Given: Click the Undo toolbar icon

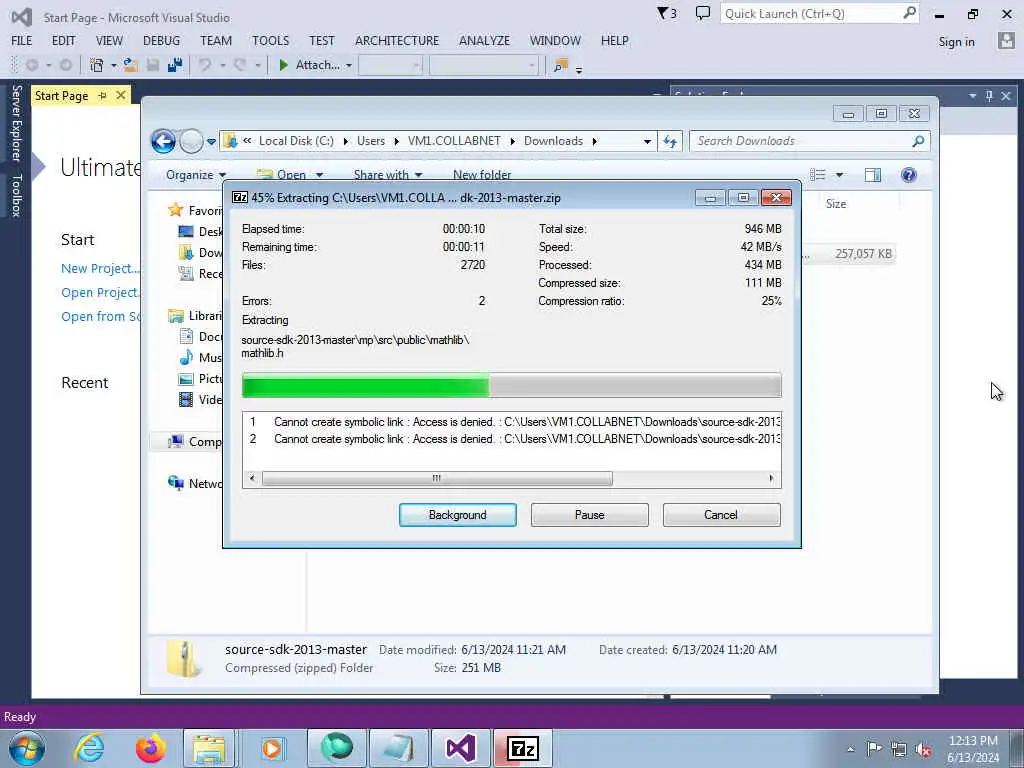Looking at the screenshot, I should coord(205,65).
